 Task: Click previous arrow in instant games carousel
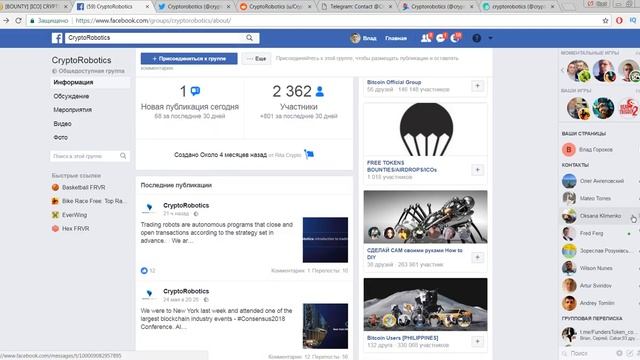pos(563,70)
